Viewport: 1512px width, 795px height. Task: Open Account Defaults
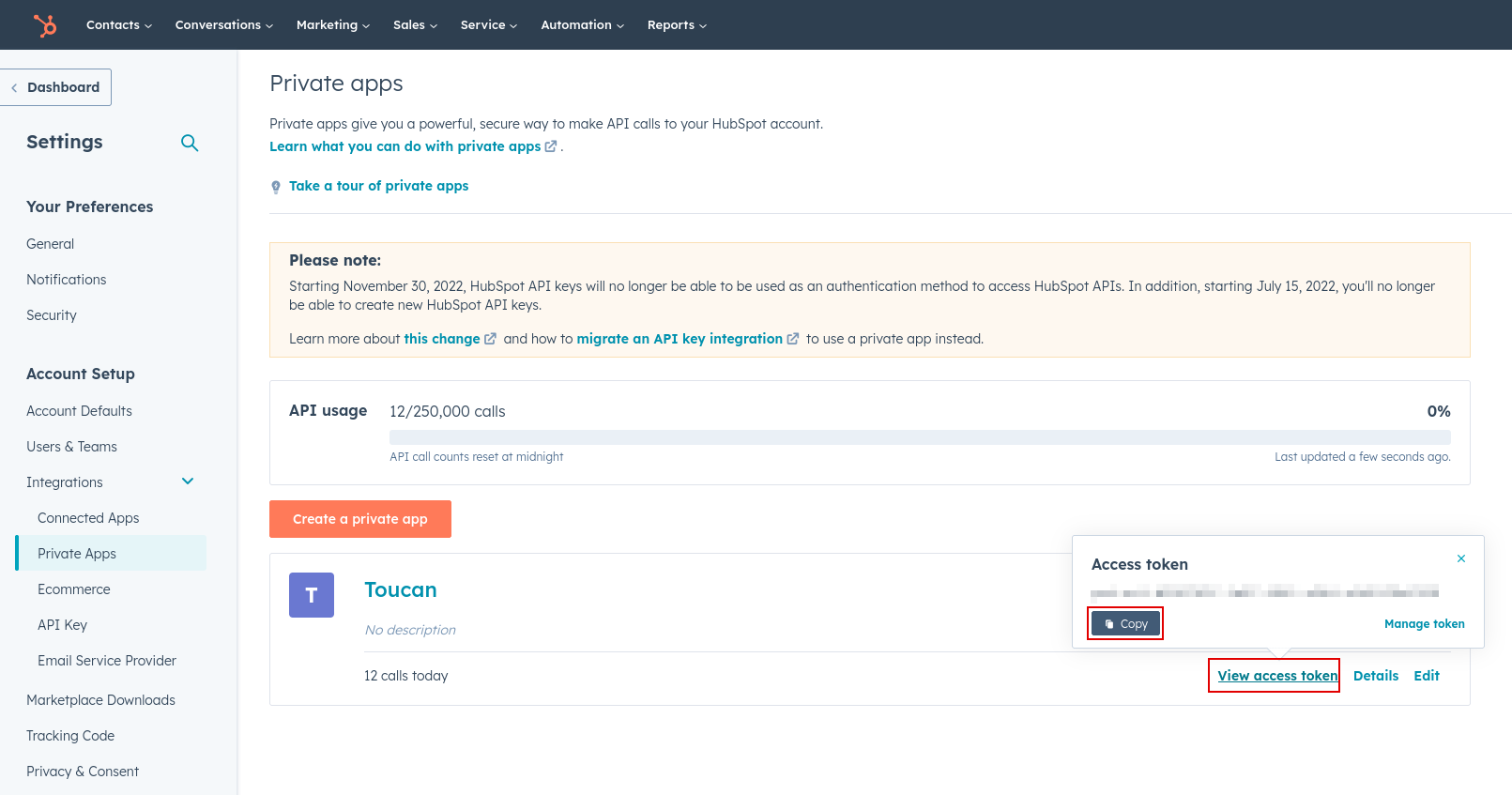pos(80,411)
